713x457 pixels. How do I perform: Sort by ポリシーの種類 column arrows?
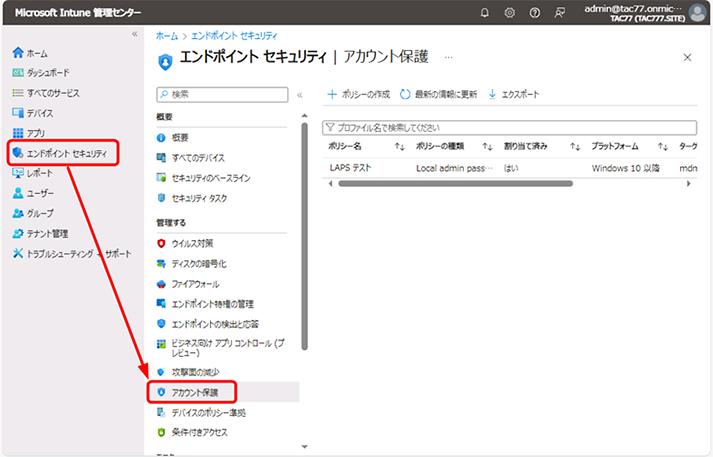[x=487, y=146]
